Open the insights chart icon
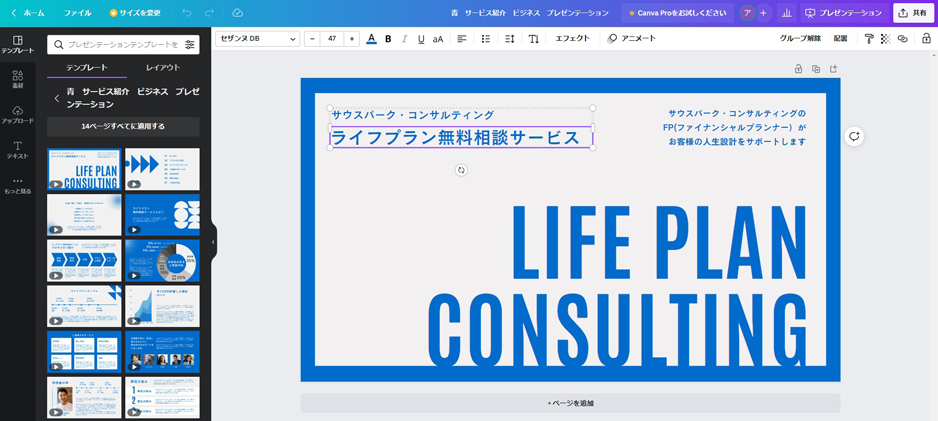This screenshot has height=421, width=938. tap(786, 13)
